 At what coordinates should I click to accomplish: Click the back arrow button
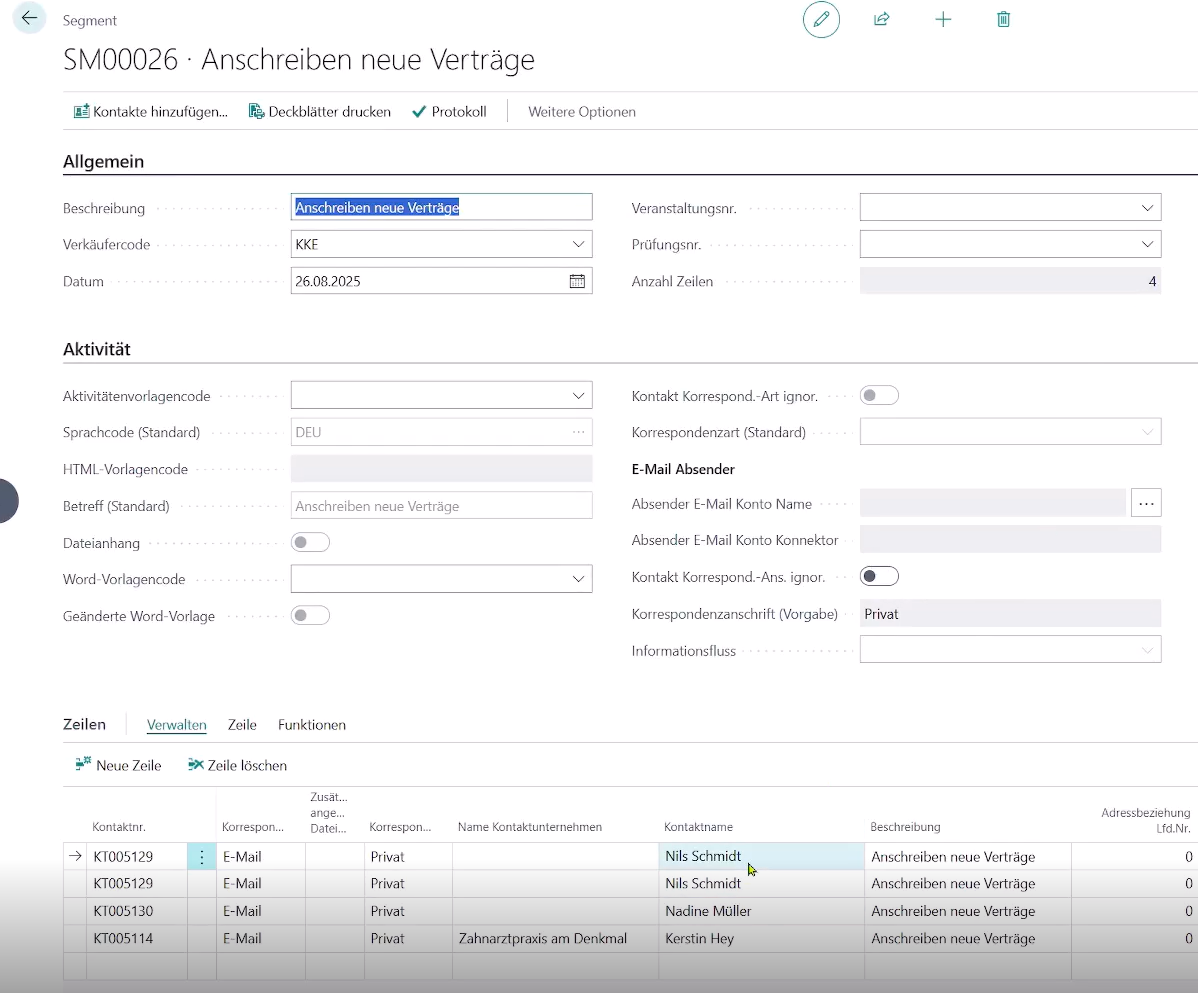(x=29, y=19)
